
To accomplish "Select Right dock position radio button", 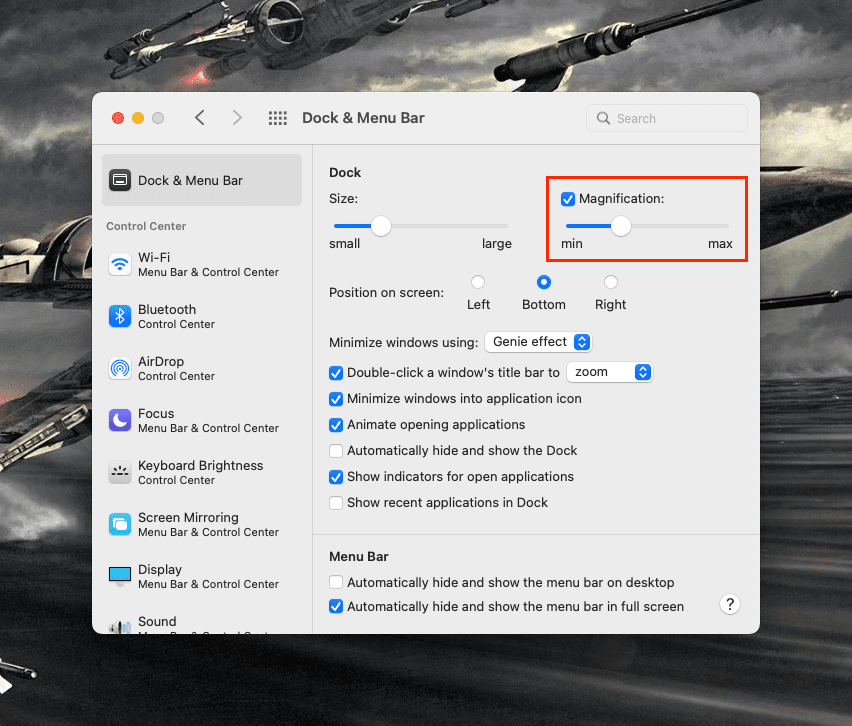I will [611, 282].
